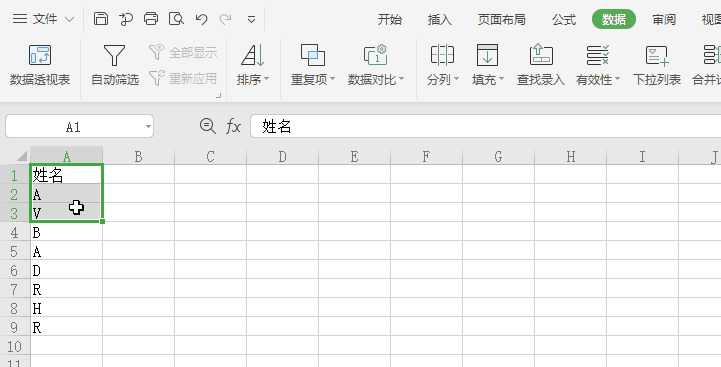This screenshot has height=367, width=721.
Task: Switch to the 插入 tab
Action: 440,19
